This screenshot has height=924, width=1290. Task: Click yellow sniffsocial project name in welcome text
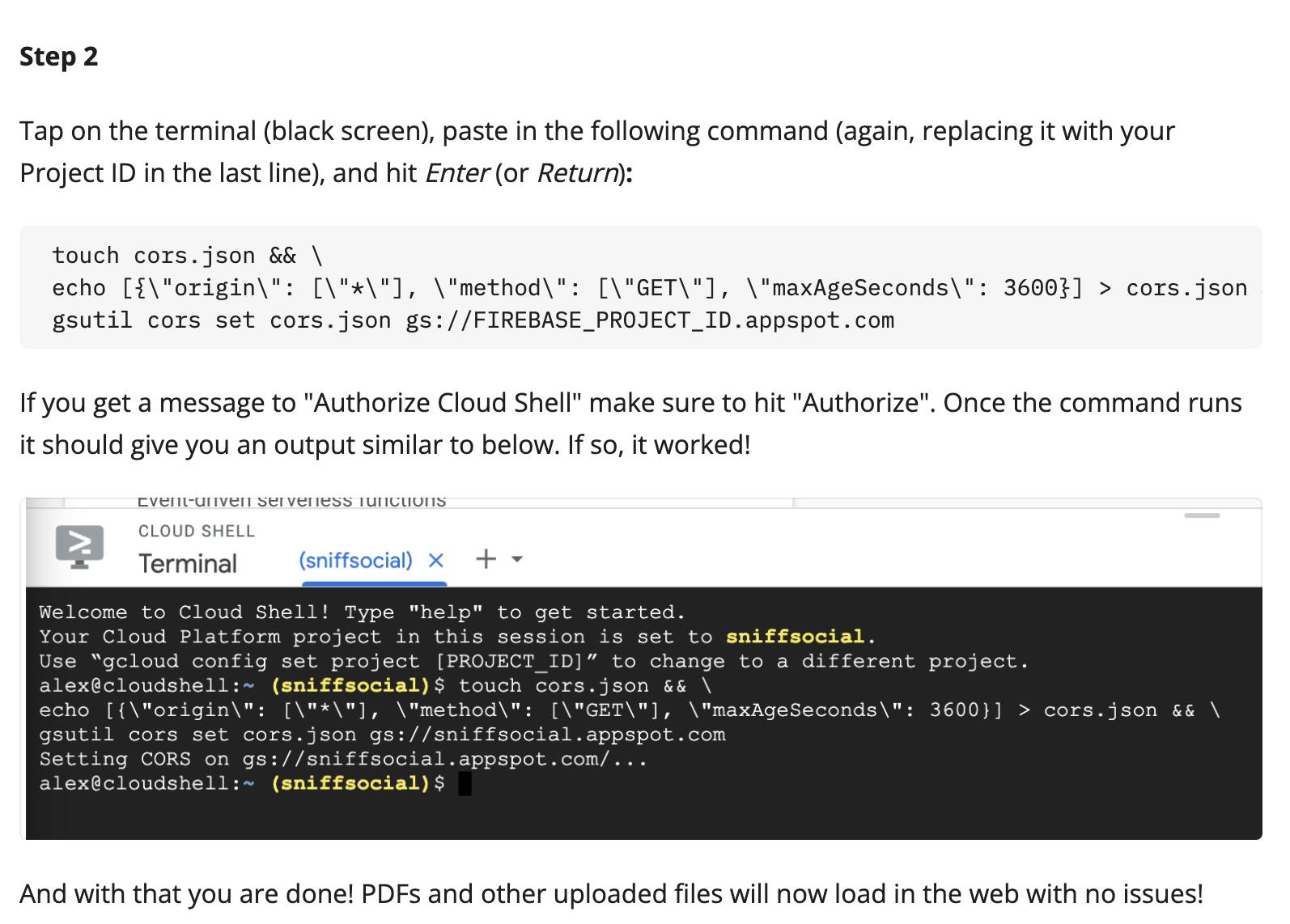[796, 637]
